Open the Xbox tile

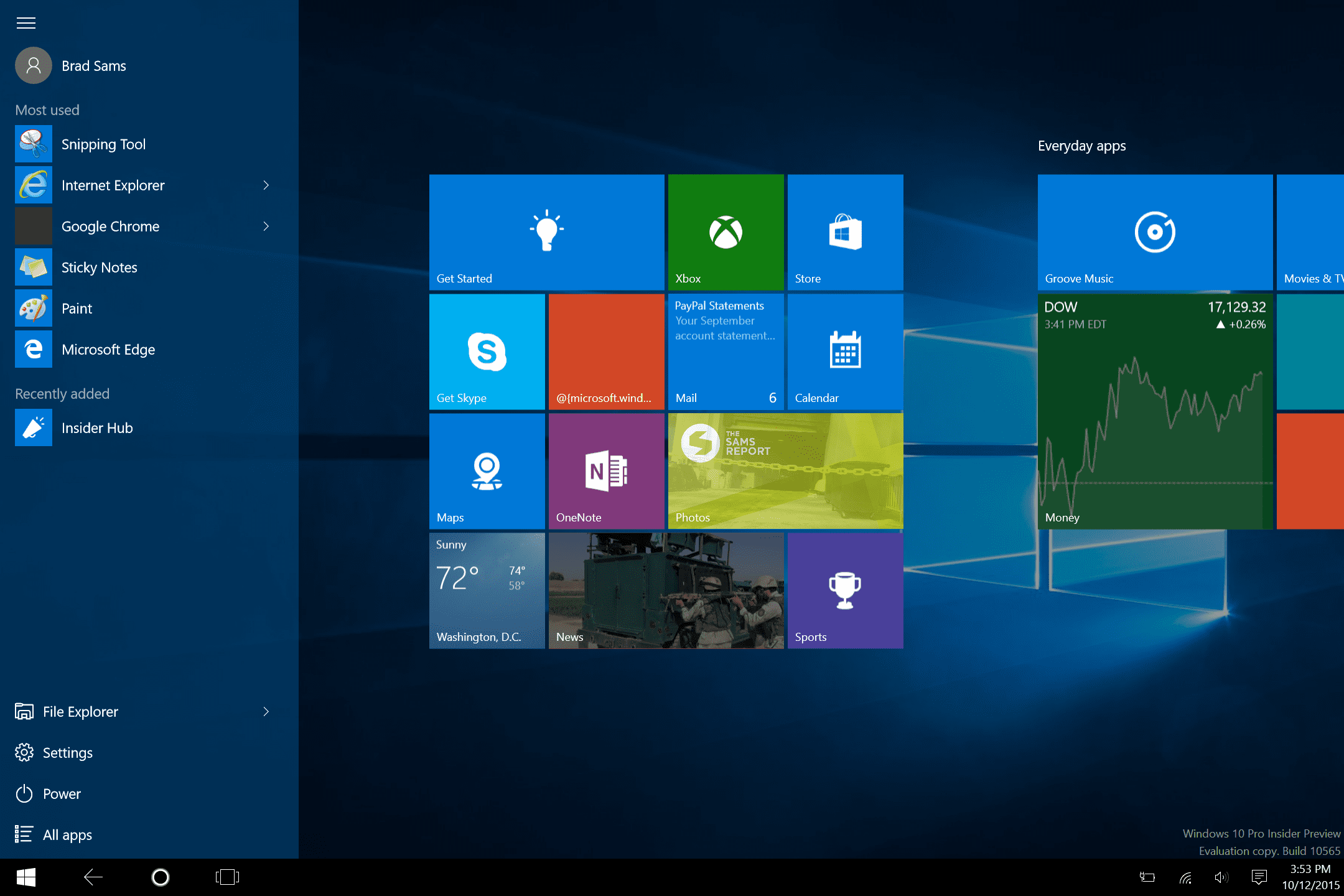(726, 232)
